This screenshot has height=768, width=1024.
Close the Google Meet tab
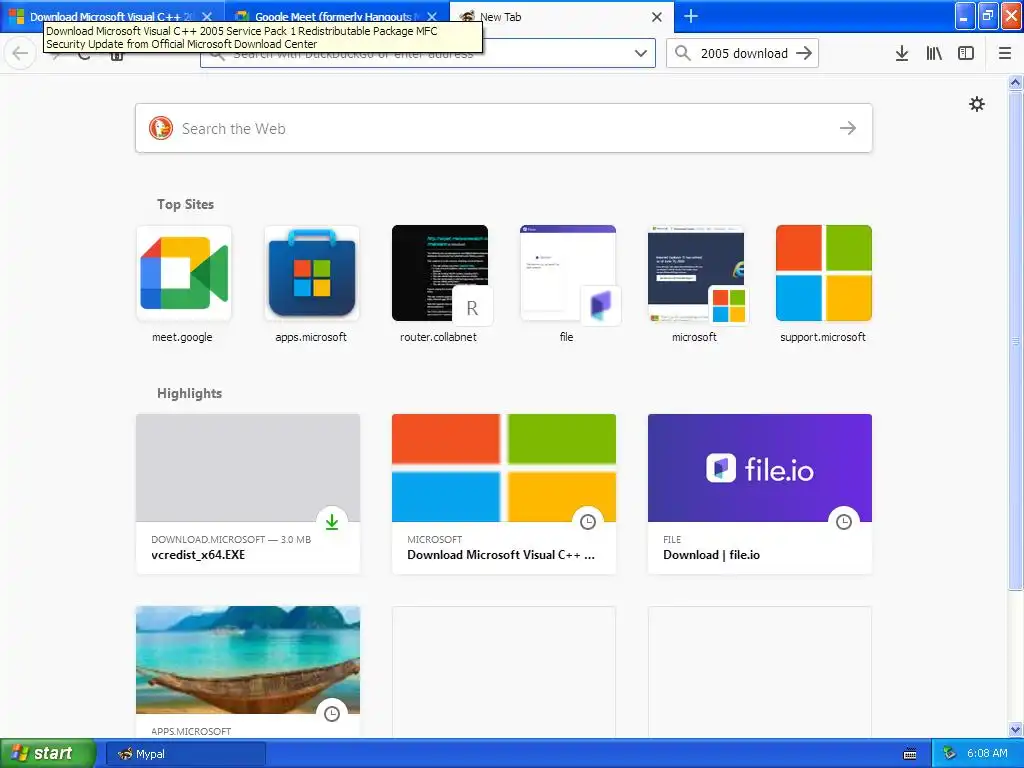pos(432,17)
